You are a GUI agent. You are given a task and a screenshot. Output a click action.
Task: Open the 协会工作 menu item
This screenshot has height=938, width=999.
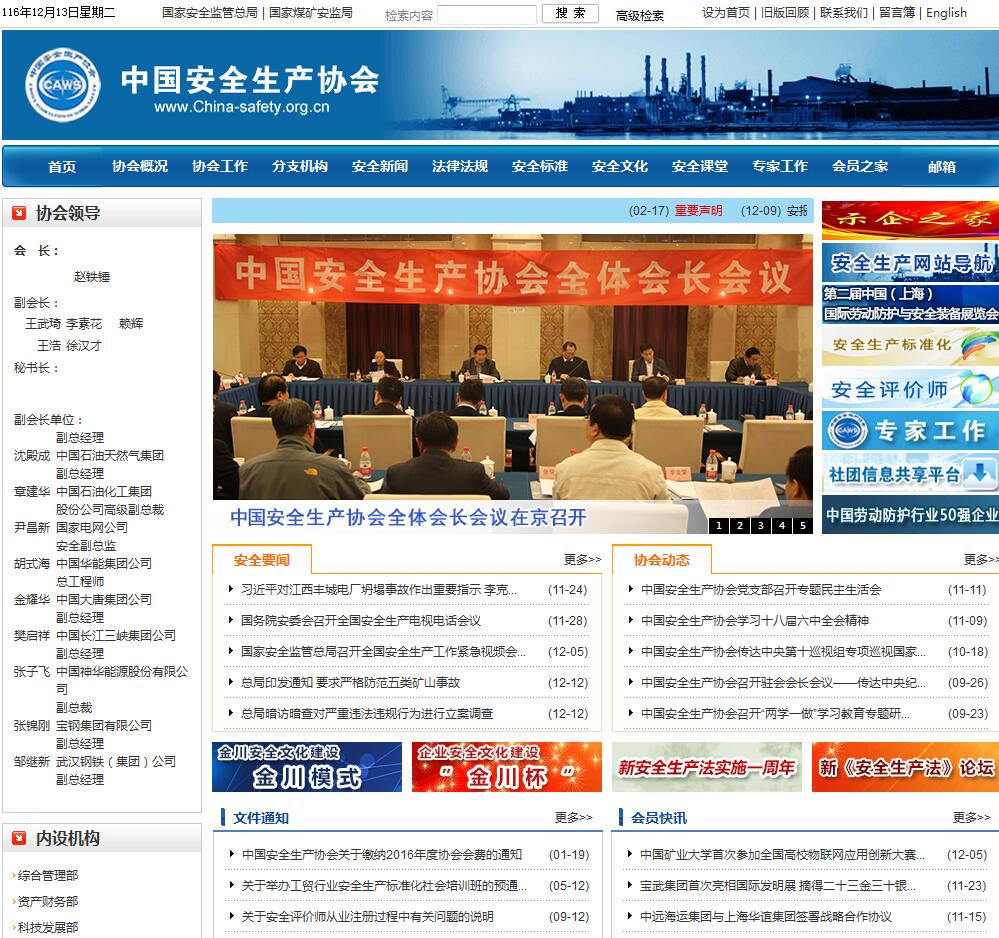tap(220, 166)
